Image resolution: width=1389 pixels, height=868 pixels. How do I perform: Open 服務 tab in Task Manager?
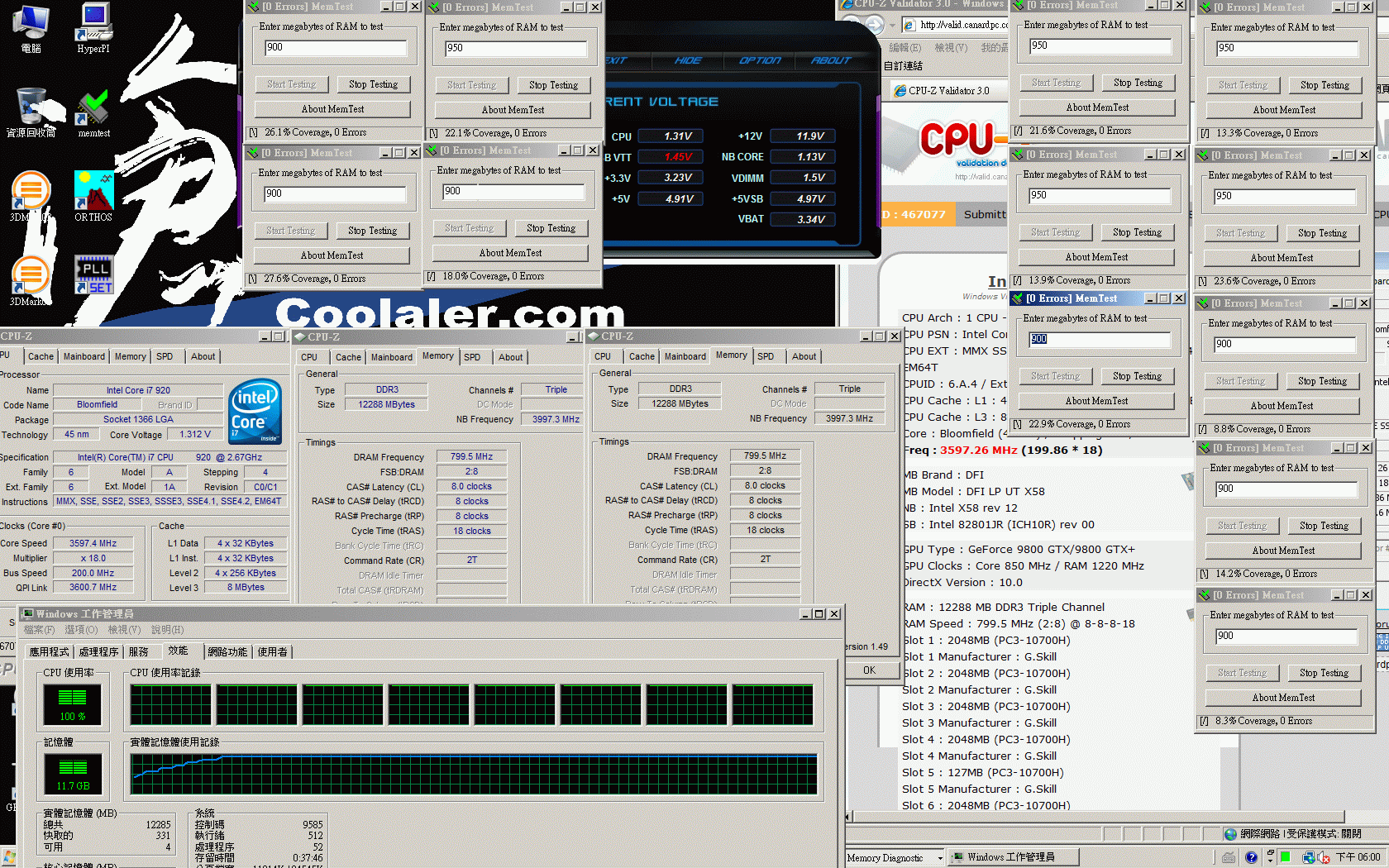pos(138,651)
